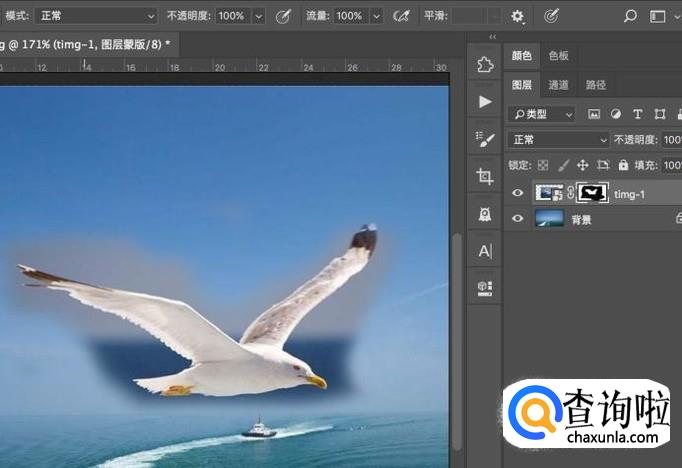Open the 路径 panel tab
Screen dimensions: 682x468
[x=596, y=85]
